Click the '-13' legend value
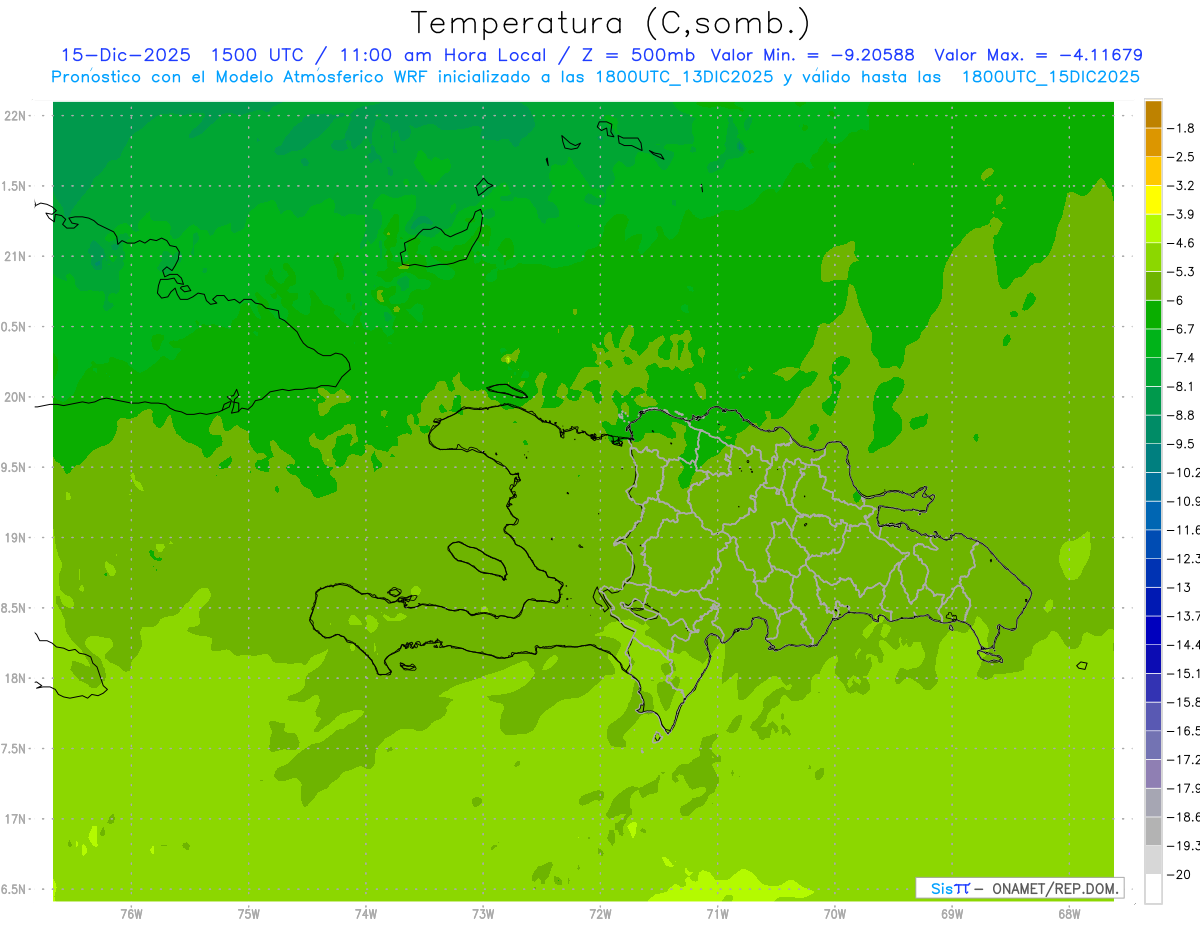The image size is (1200, 927). click(x=1179, y=587)
